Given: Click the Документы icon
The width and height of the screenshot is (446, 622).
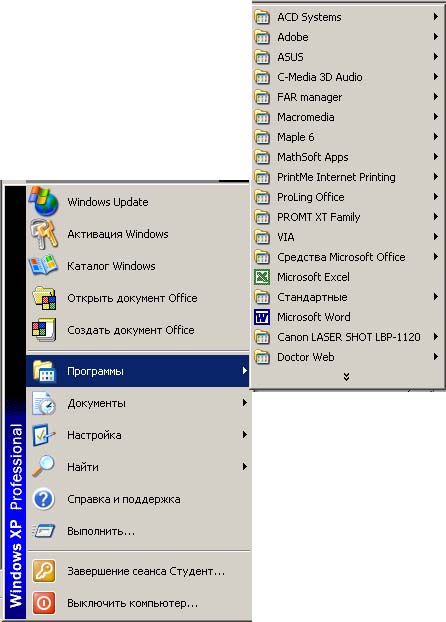Looking at the screenshot, I should click(x=44, y=403).
